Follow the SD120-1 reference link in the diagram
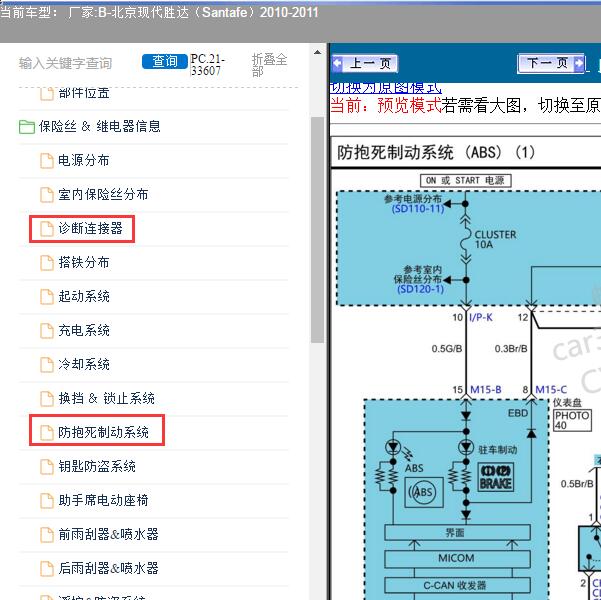 420,289
